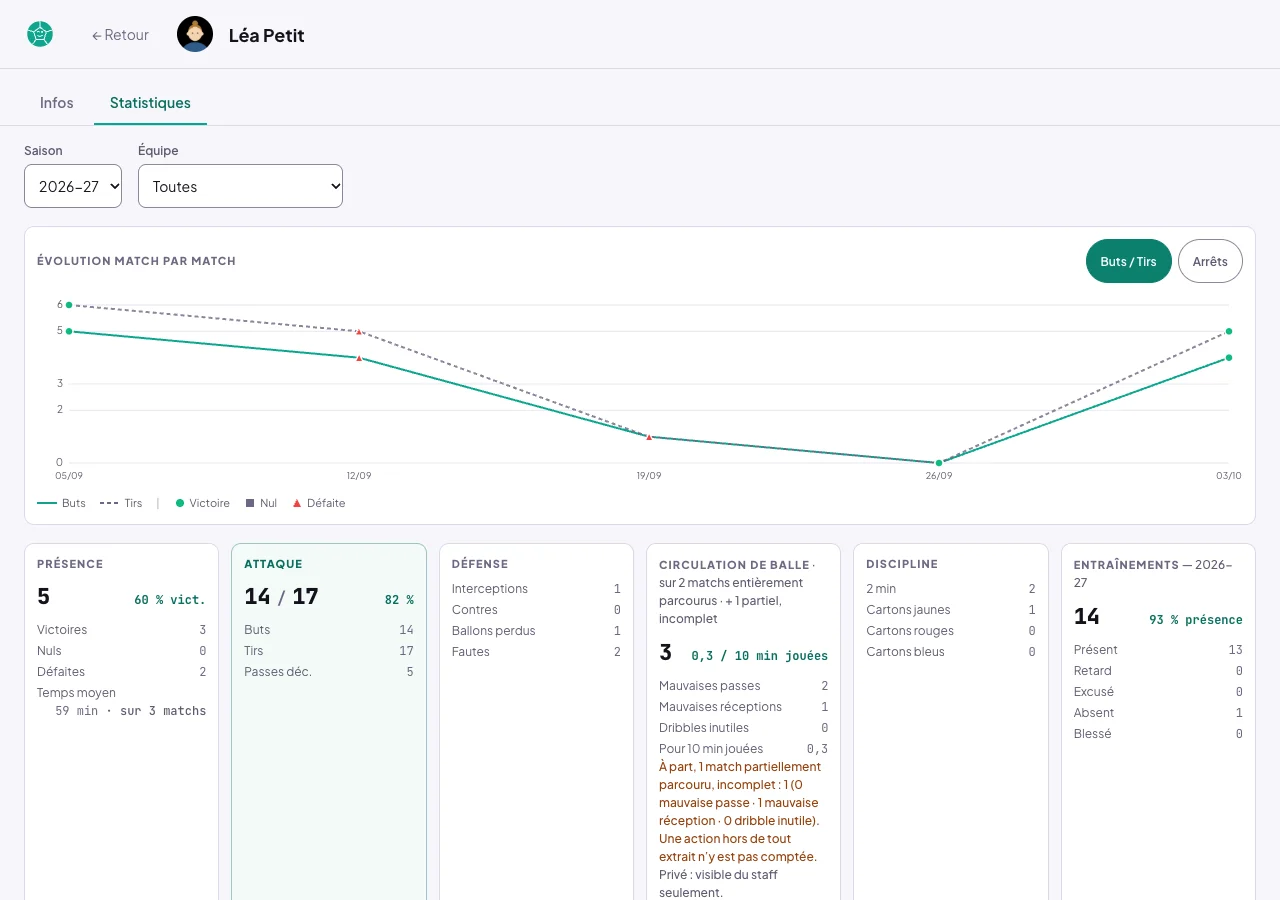Viewport: 1280px width, 900px height.
Task: Expand the Équipe dropdown set to Toutes
Action: click(240, 186)
